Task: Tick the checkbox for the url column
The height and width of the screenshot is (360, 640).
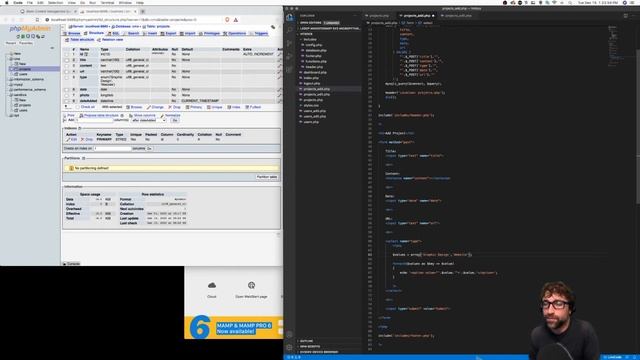Action: click(67, 71)
